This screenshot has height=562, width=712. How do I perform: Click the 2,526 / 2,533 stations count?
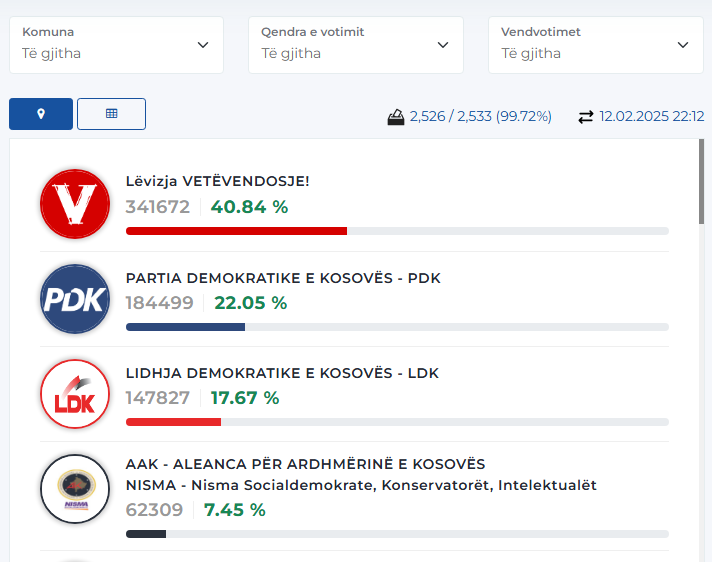[x=480, y=117]
